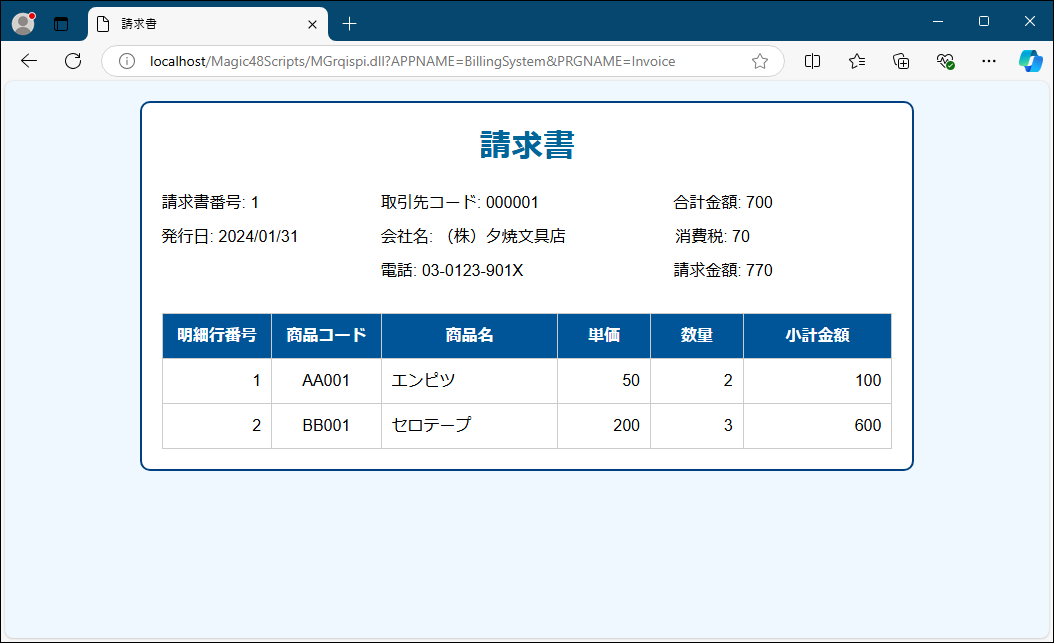Select the AA001 product code cell
This screenshot has height=643, width=1054.
click(326, 381)
